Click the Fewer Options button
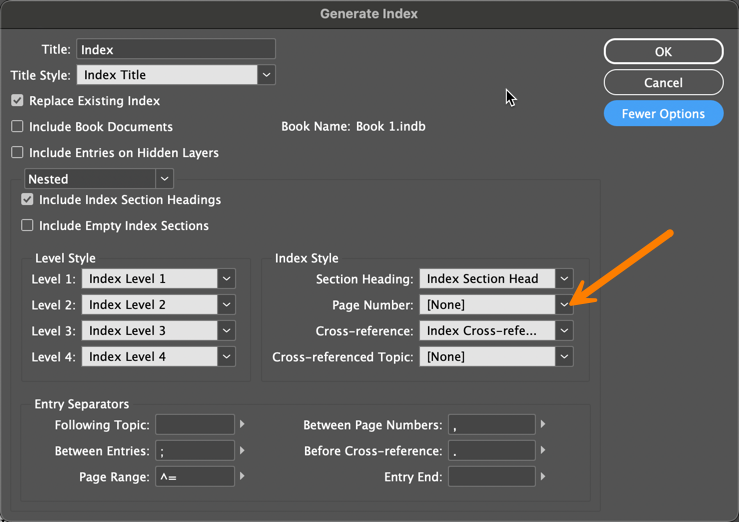The height and width of the screenshot is (522, 739). click(x=663, y=114)
